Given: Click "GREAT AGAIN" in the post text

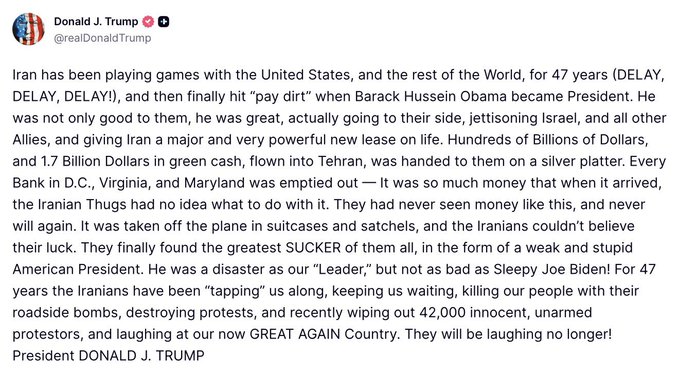Looking at the screenshot, I should (295, 334).
